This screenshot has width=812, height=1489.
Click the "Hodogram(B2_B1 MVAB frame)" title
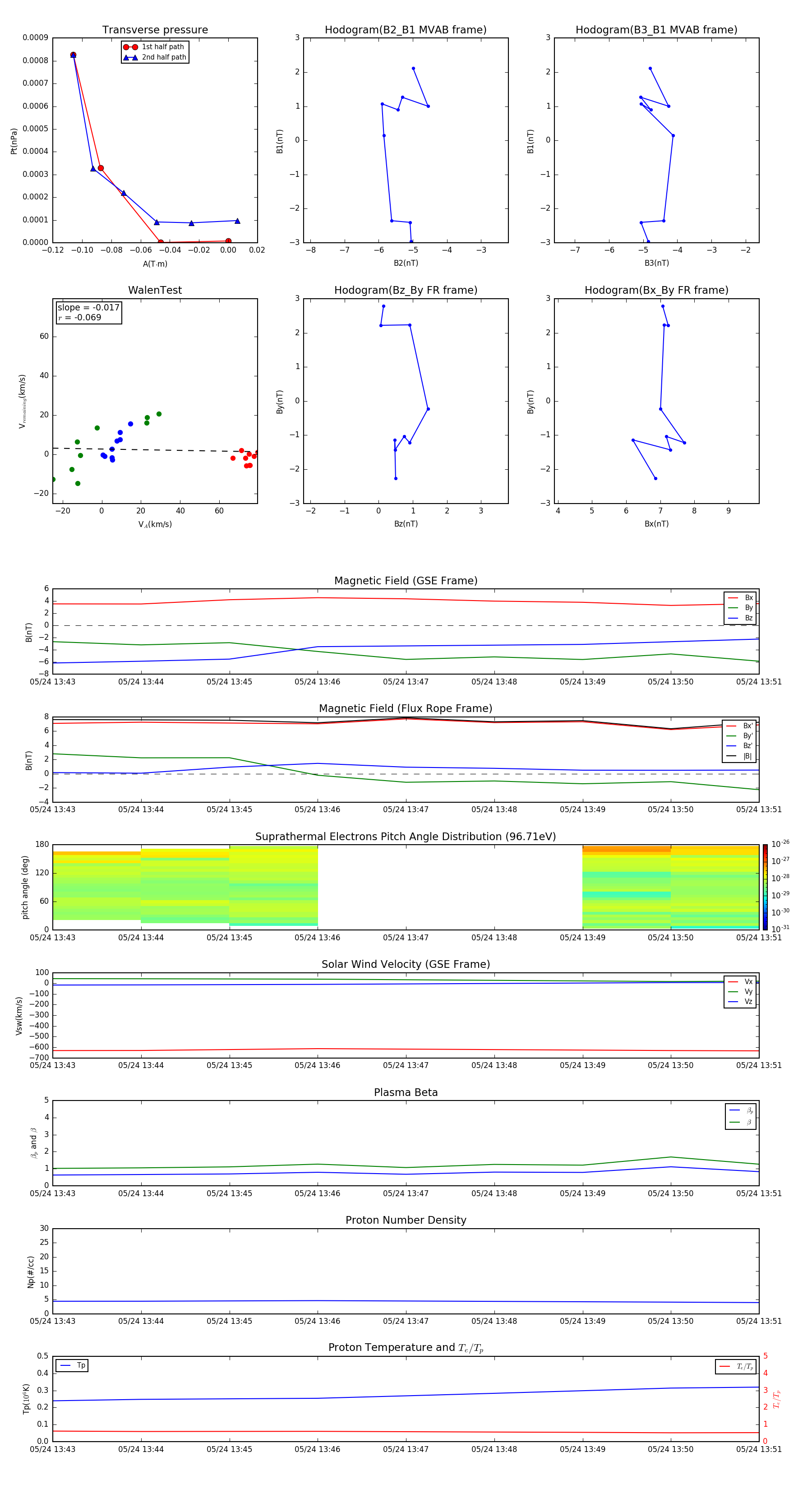pyautogui.click(x=406, y=29)
